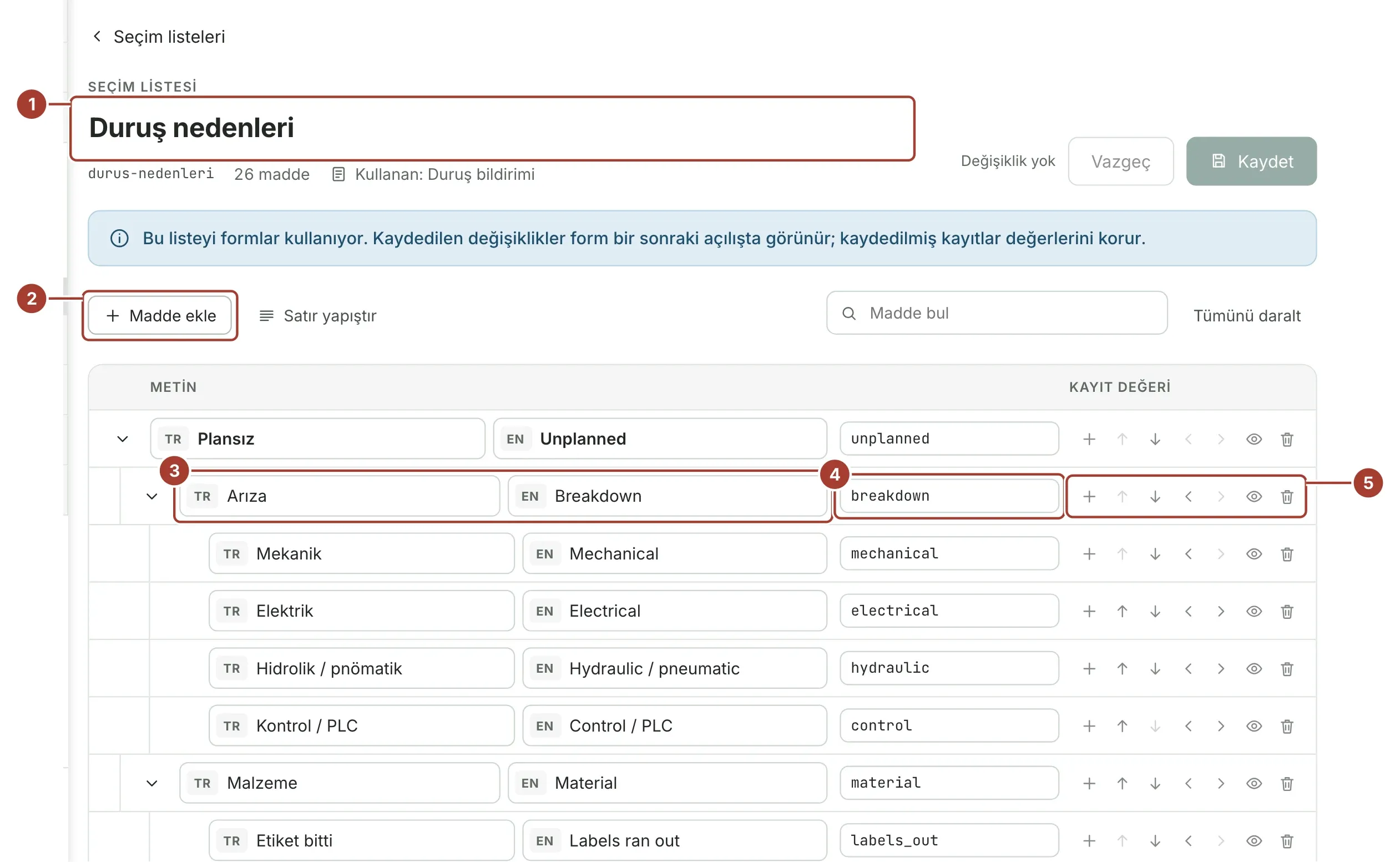Indent the electrical row
Image resolution: width=1400 pixels, height=862 pixels.
(1221, 611)
